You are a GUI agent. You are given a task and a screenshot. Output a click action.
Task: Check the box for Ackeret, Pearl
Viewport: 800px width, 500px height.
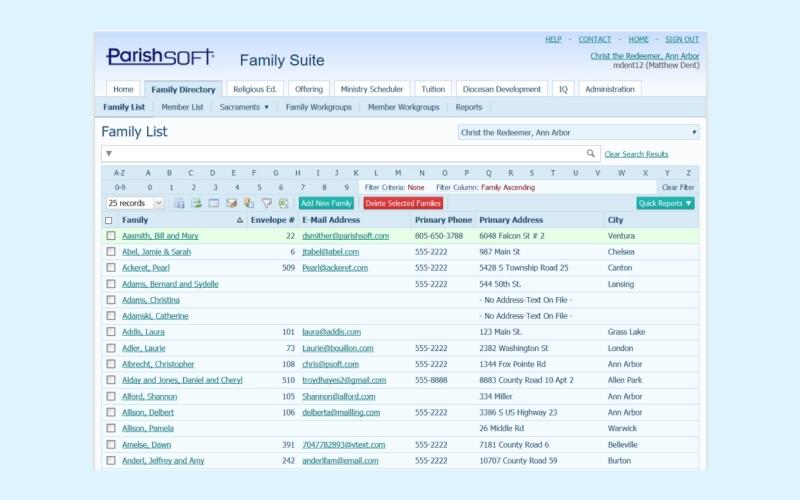[x=111, y=267]
